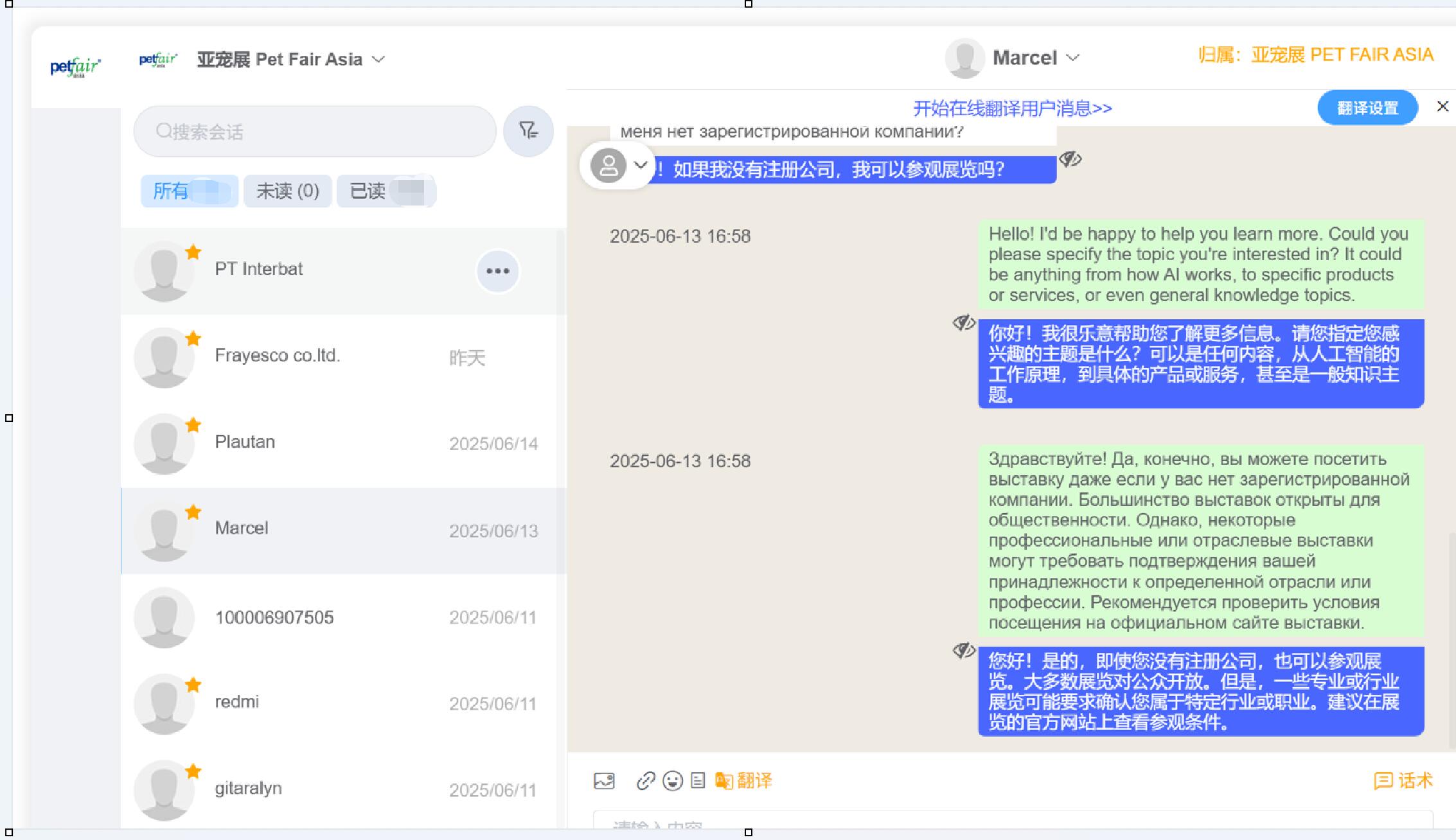Switch to the 未读 (0) tab
This screenshot has height=840, width=1456.
(287, 191)
